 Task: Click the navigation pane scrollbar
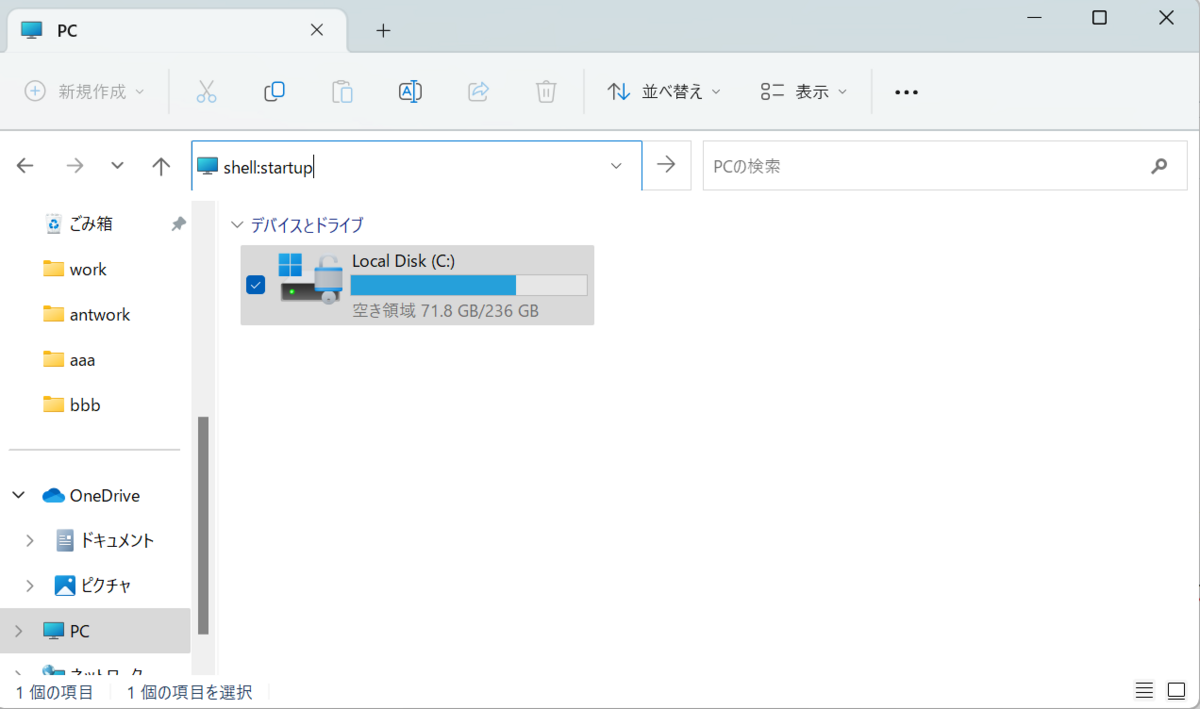[x=204, y=525]
